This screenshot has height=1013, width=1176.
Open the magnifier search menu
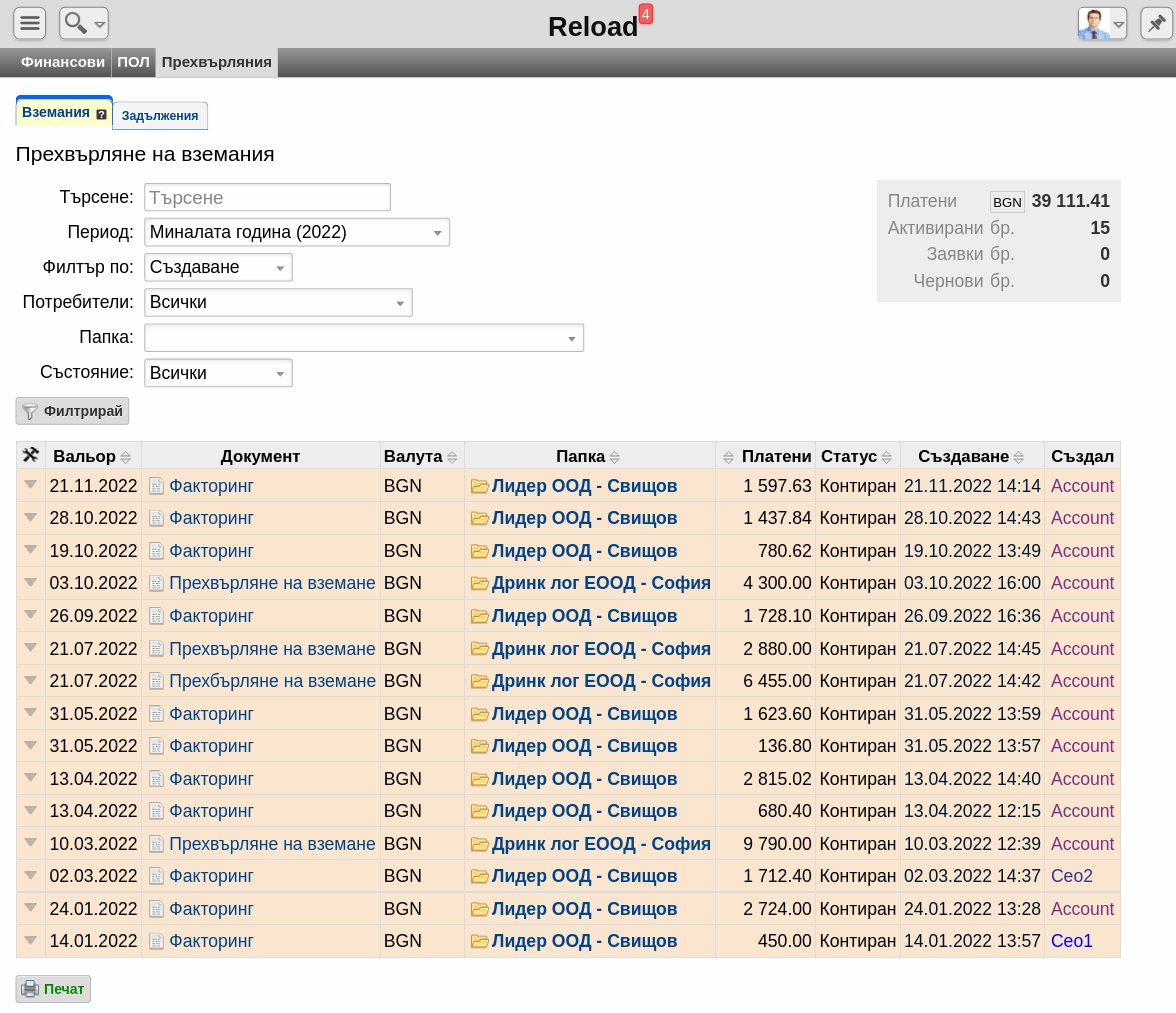click(84, 23)
